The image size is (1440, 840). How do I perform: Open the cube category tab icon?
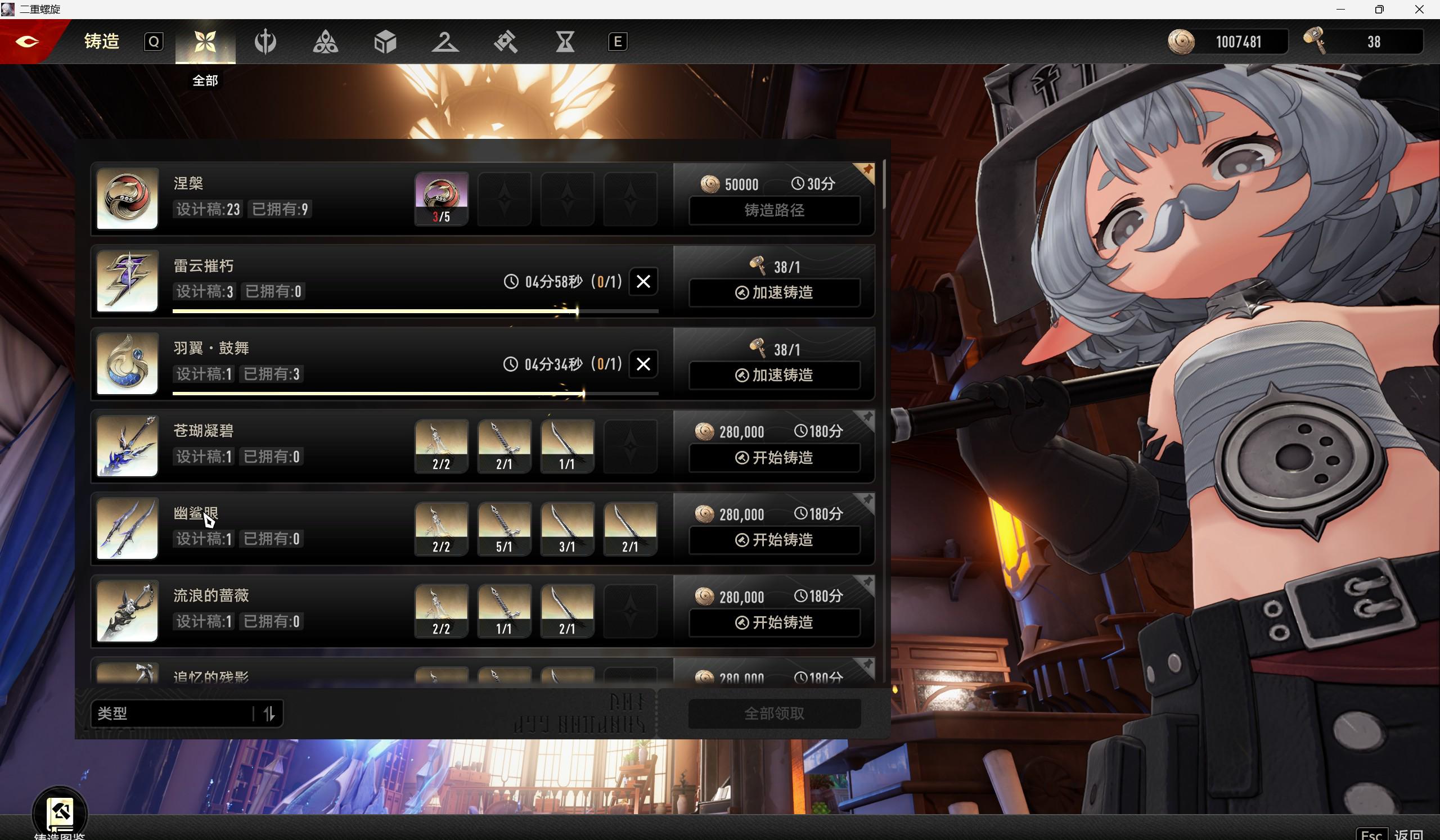pyautogui.click(x=385, y=42)
